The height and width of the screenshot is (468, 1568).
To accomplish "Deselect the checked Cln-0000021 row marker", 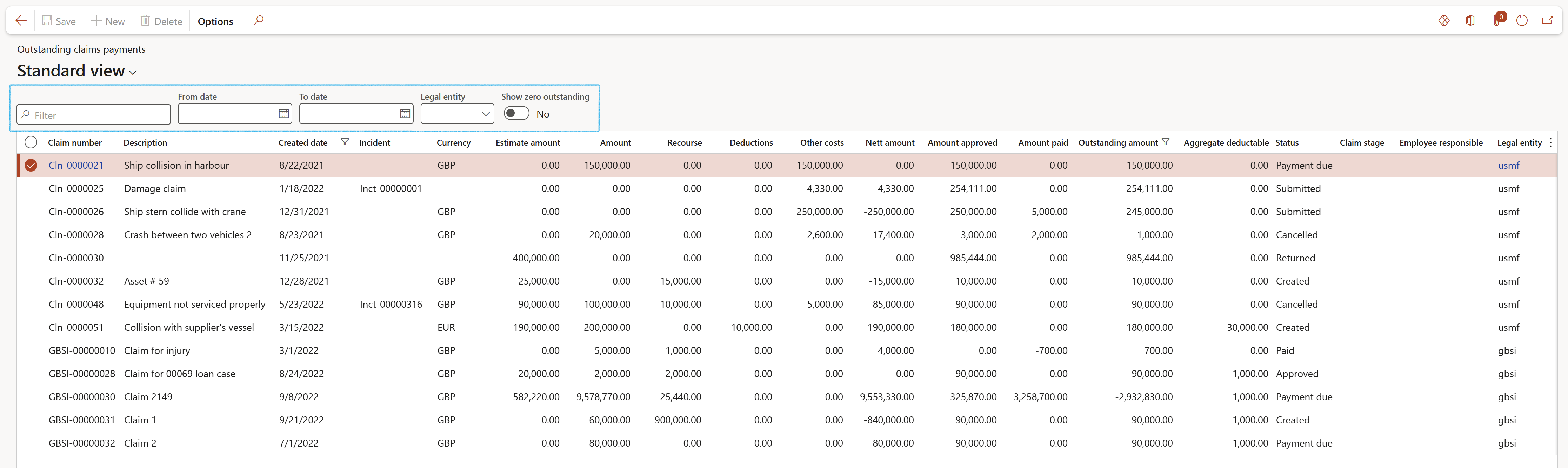I will click(x=31, y=166).
